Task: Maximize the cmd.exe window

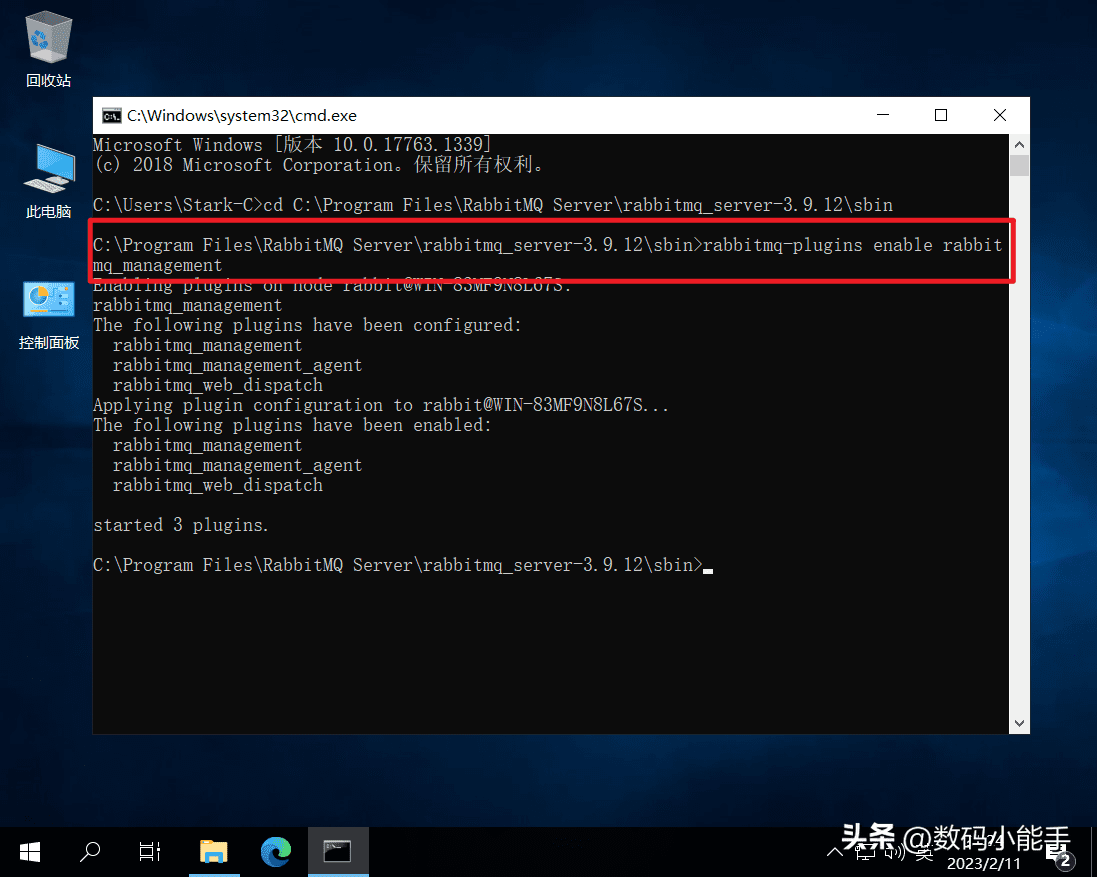Action: click(941, 116)
